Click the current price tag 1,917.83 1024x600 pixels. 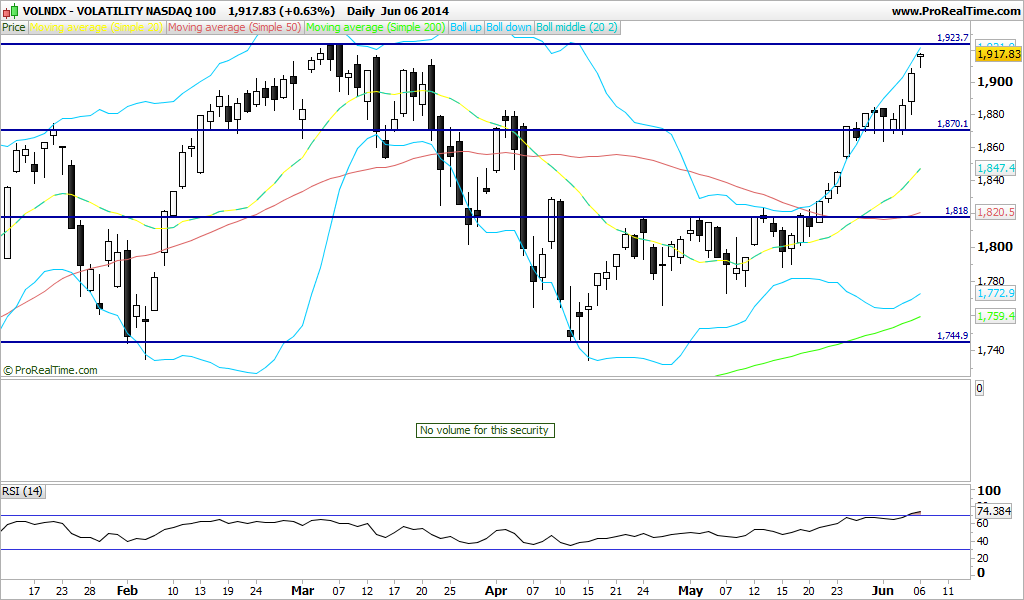[x=998, y=54]
